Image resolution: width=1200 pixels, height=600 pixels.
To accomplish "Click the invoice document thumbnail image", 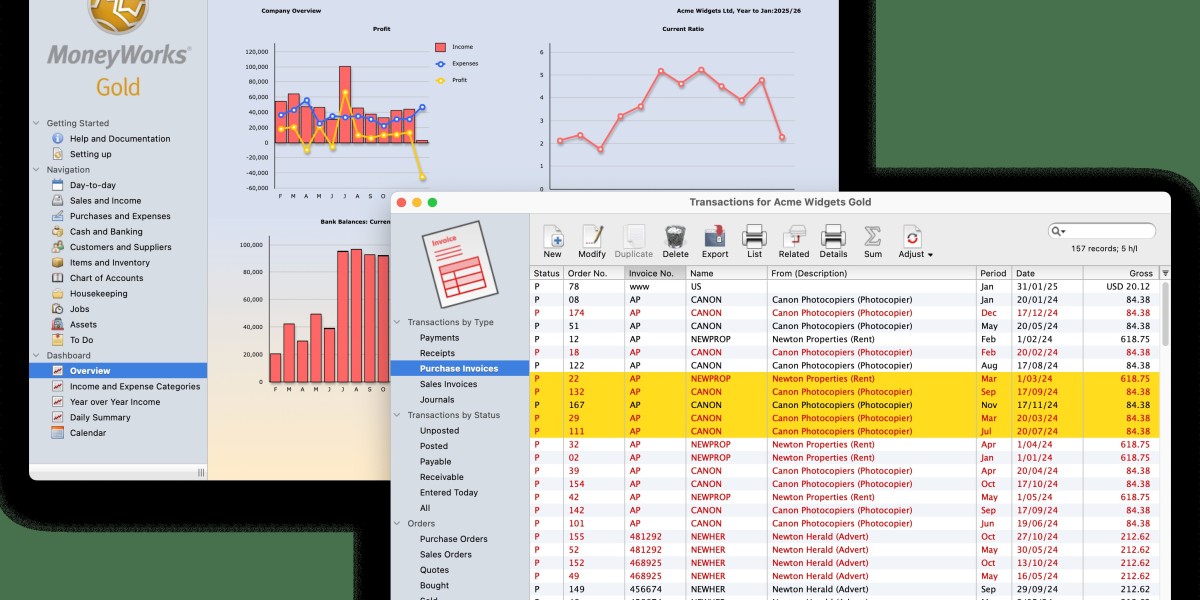I will coord(459,263).
